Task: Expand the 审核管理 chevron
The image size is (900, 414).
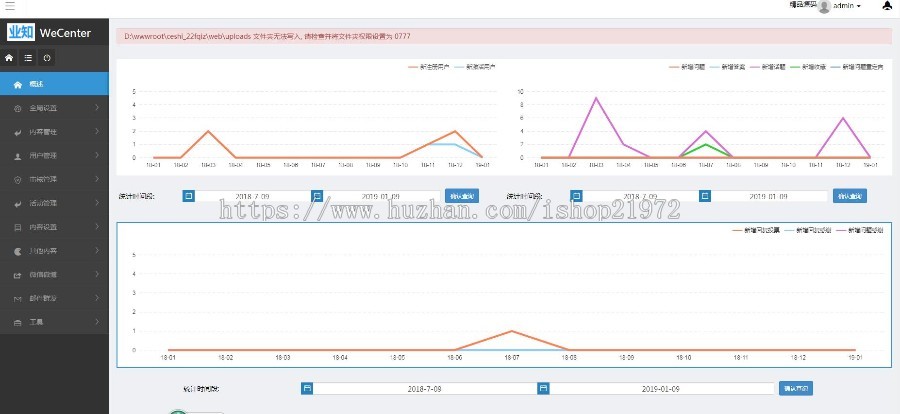Action: (97, 180)
